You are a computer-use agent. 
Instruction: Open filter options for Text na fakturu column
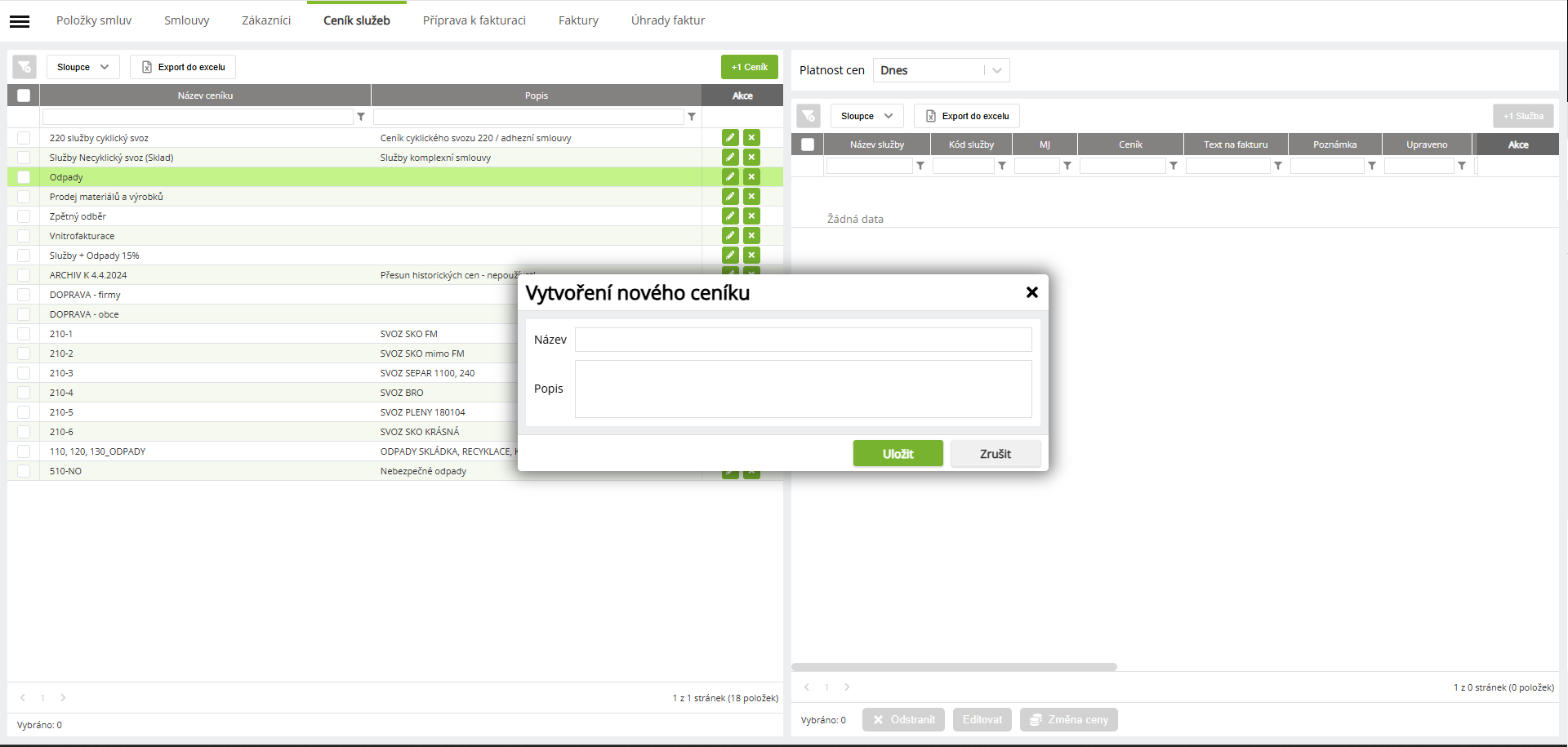point(1278,166)
